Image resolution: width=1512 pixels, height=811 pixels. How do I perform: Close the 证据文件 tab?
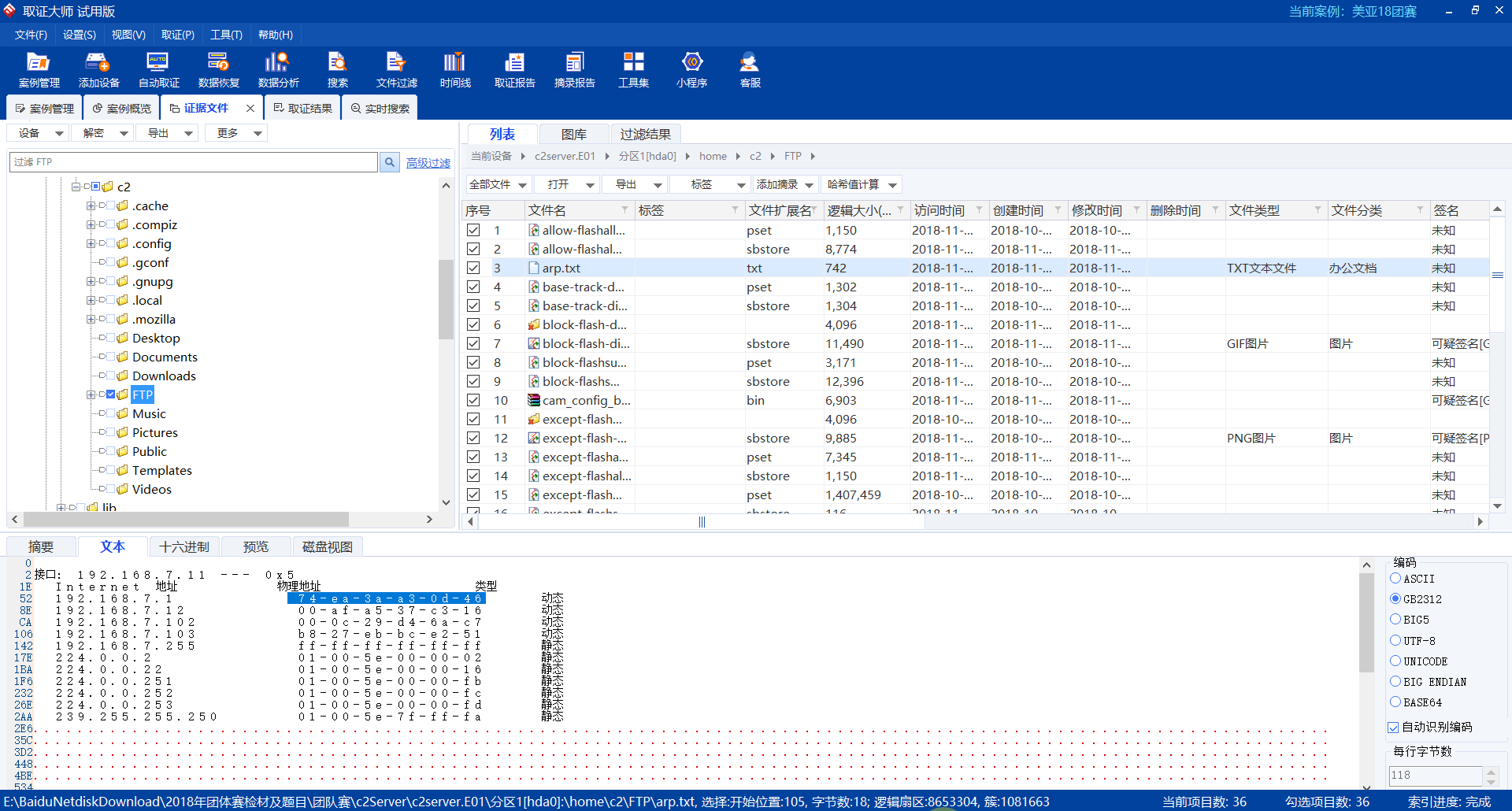tap(250, 108)
